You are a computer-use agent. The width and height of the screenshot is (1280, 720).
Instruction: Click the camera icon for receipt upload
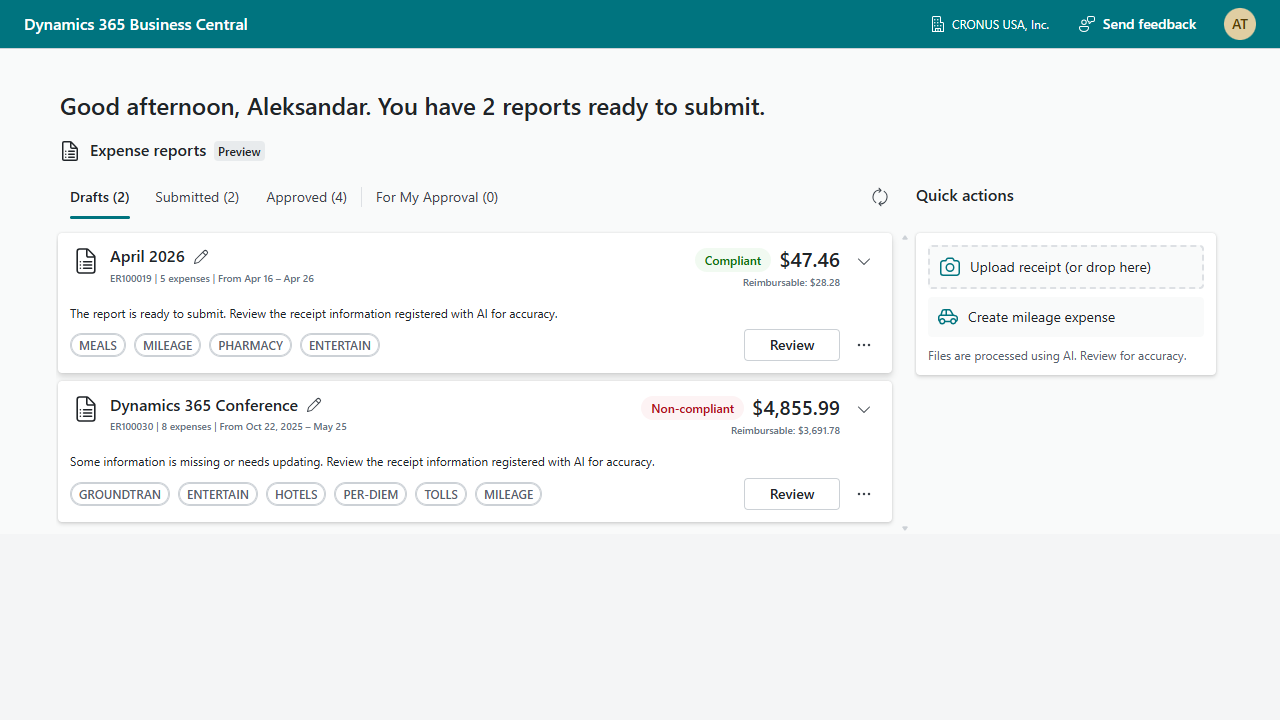point(950,267)
